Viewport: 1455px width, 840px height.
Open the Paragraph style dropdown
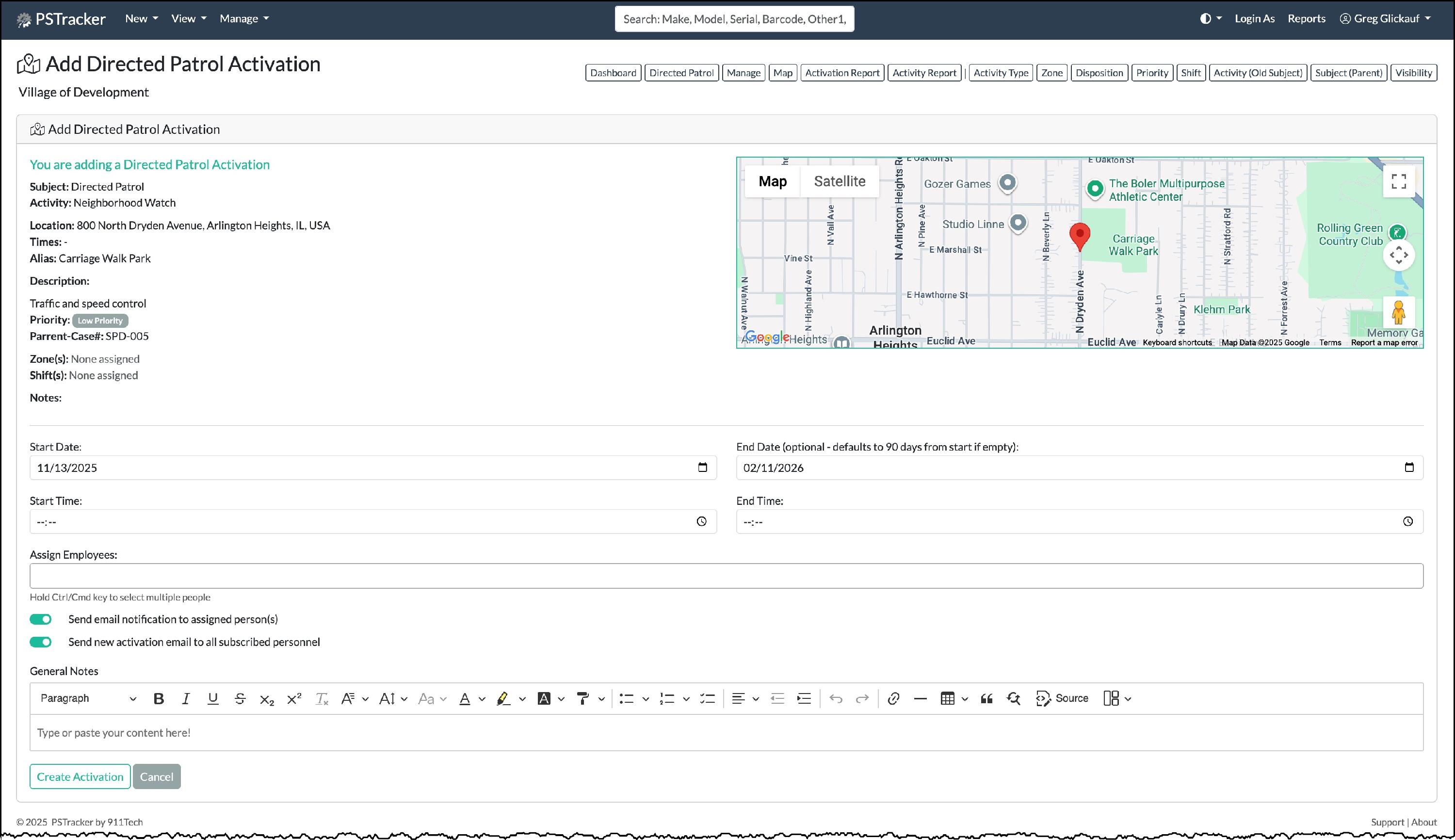pyautogui.click(x=88, y=699)
